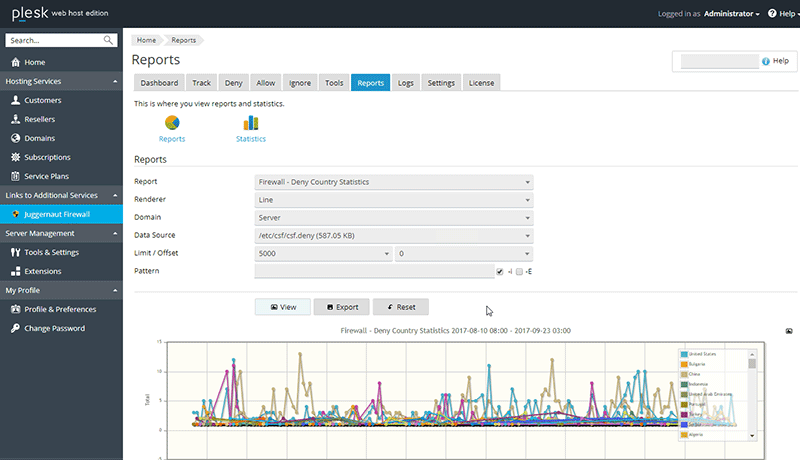Open the Offset dropdown showing 0
800x460 pixels.
(464, 253)
